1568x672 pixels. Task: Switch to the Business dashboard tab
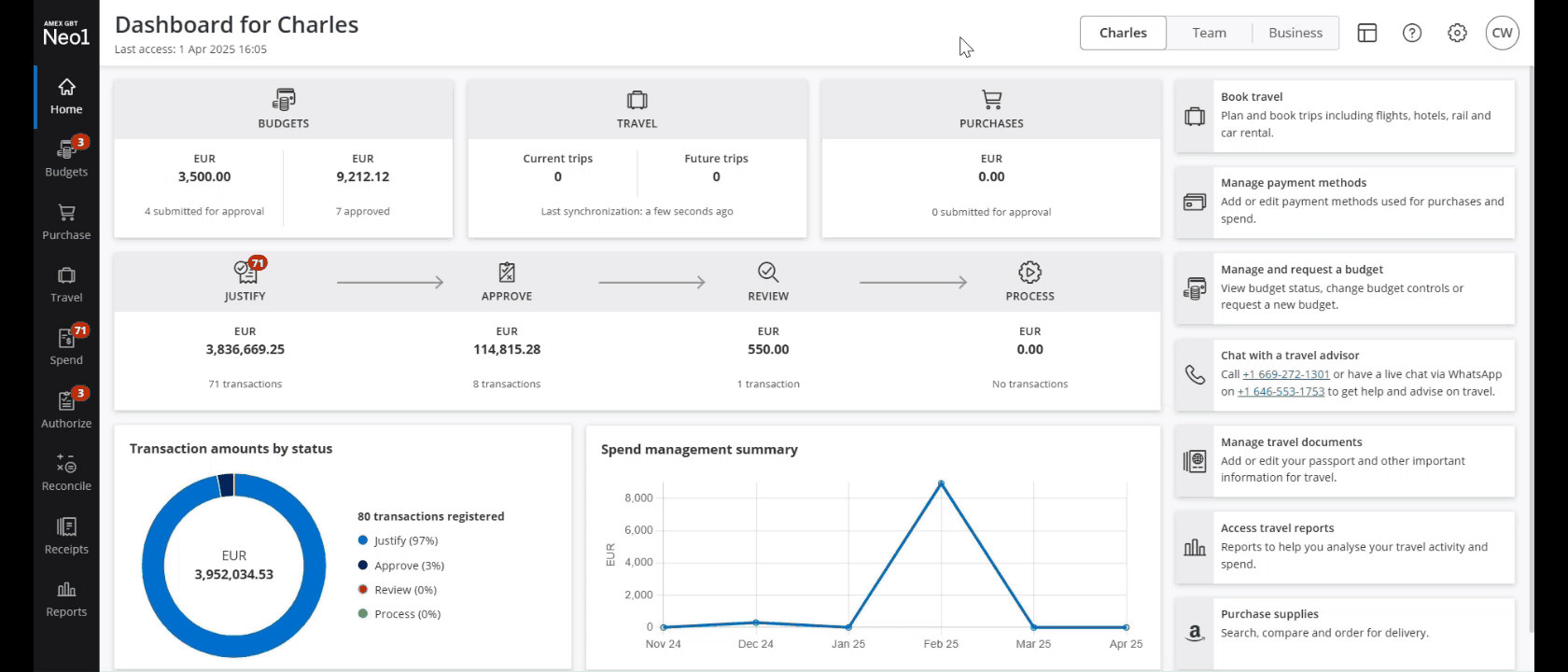tap(1295, 33)
